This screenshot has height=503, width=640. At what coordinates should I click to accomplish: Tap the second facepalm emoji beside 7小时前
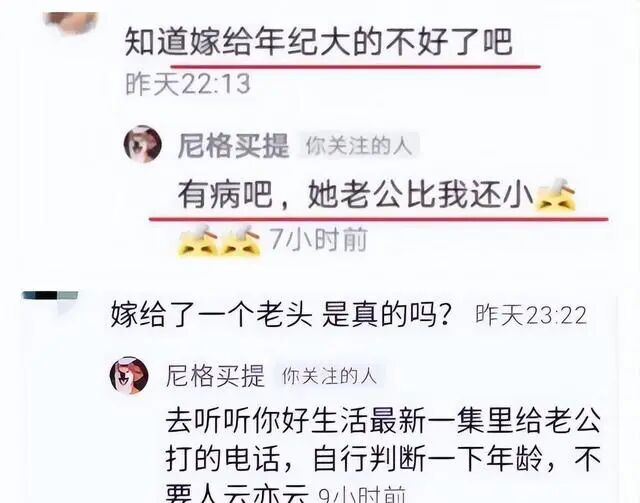pyautogui.click(x=240, y=240)
